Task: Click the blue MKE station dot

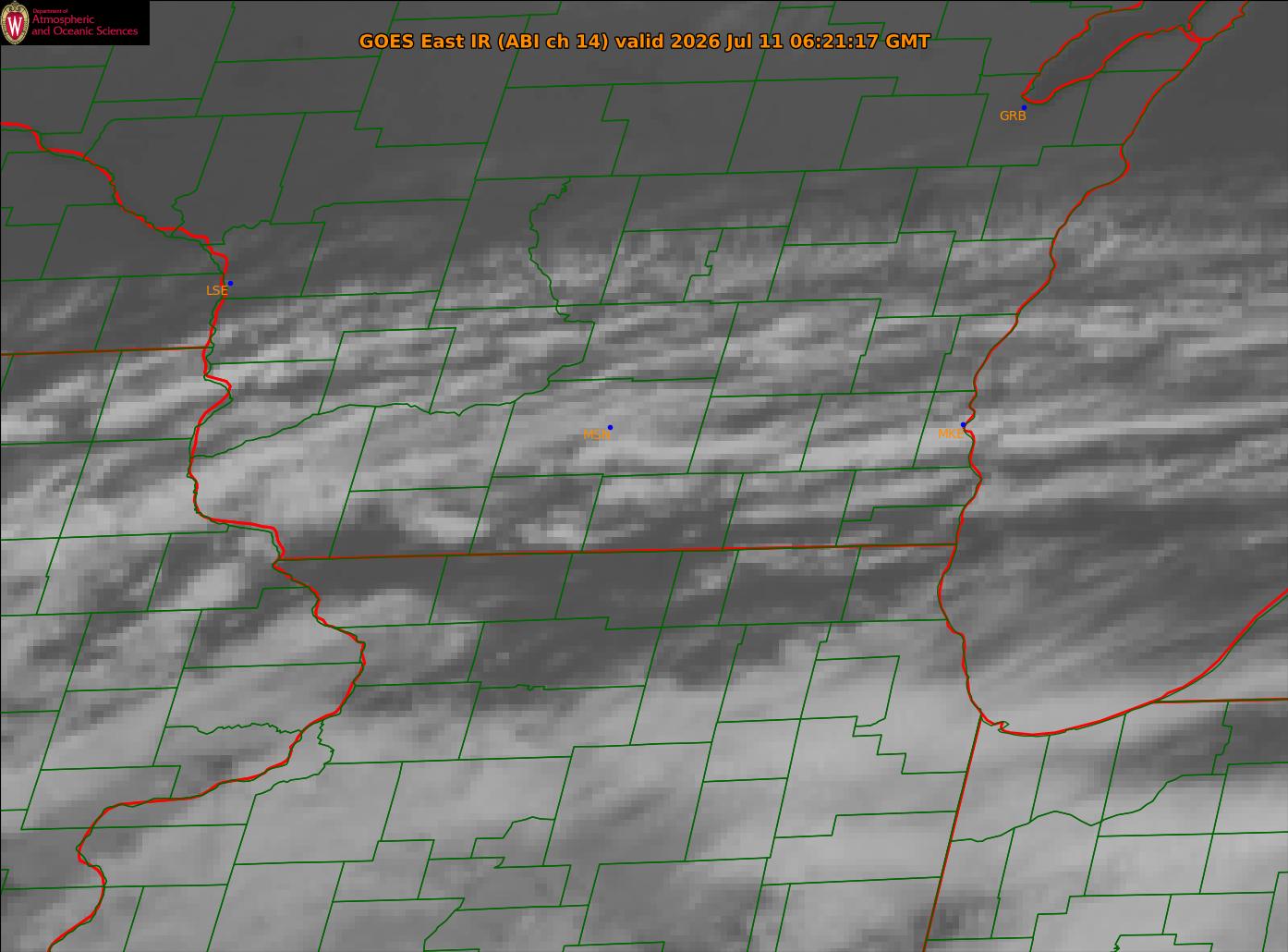Action: [963, 425]
